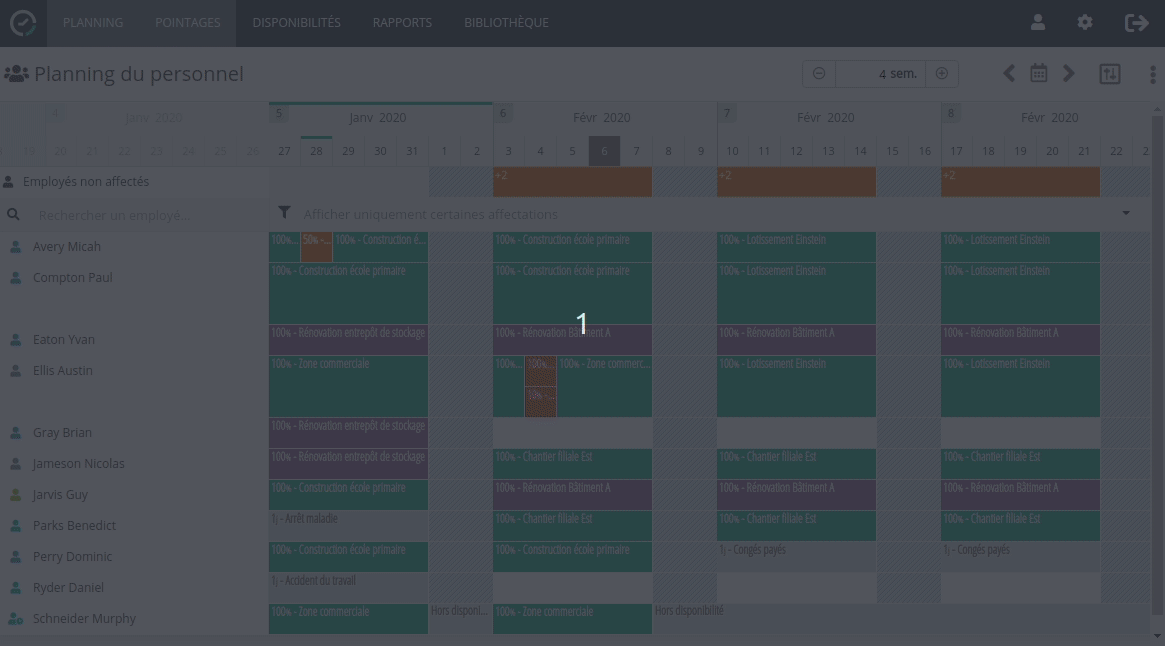The image size is (1165, 646).
Task: Select employee Avery Micah
Action: tap(66, 247)
